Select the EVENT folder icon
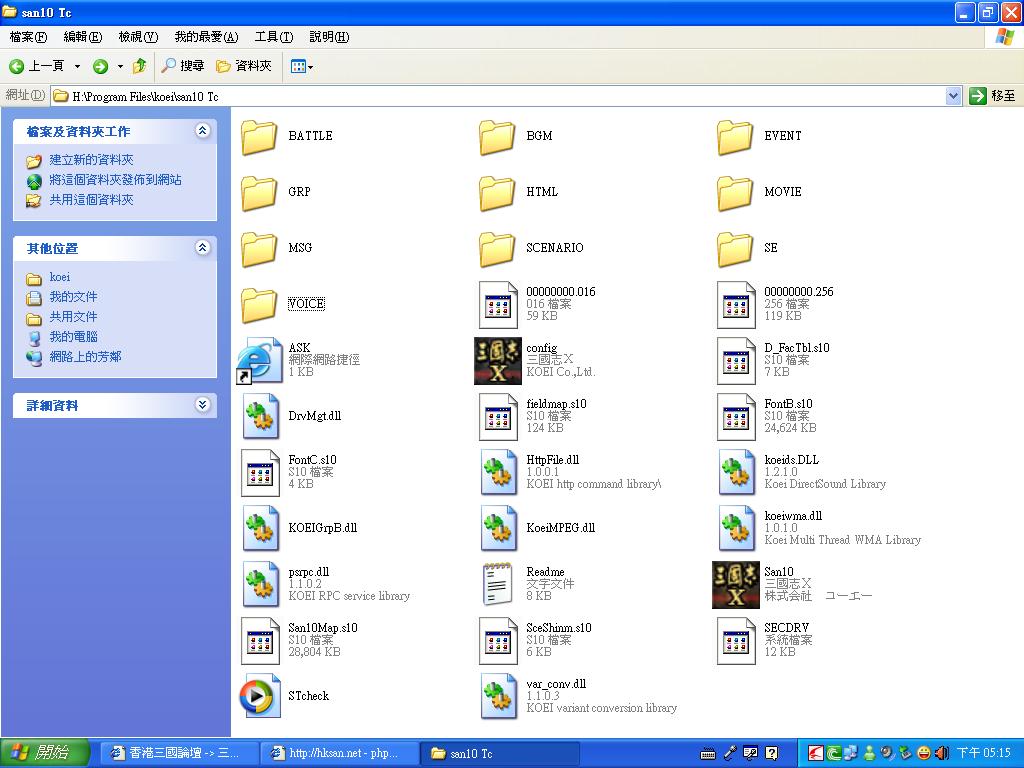 [735, 136]
